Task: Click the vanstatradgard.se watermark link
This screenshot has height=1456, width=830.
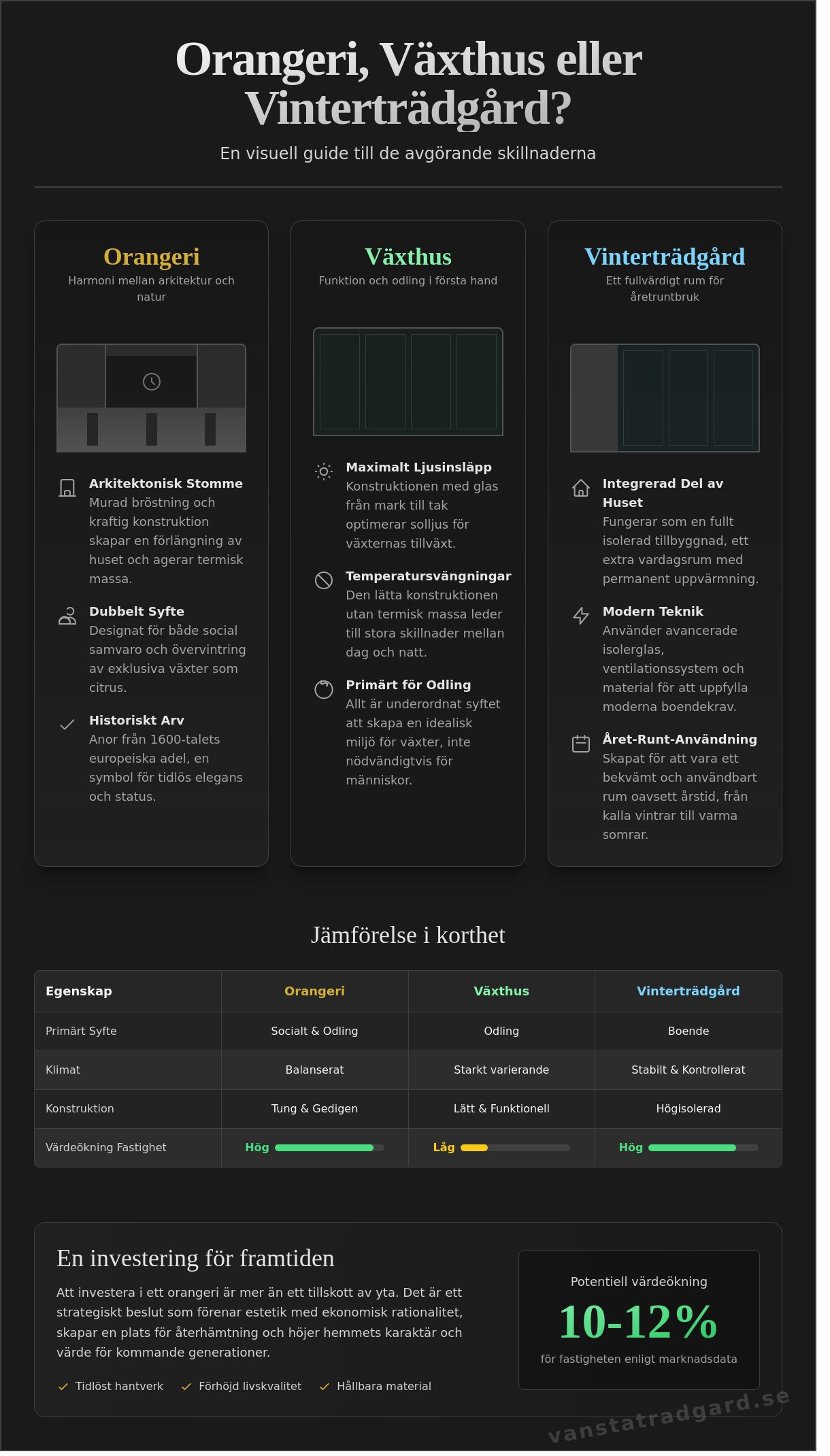Action: 668,1417
